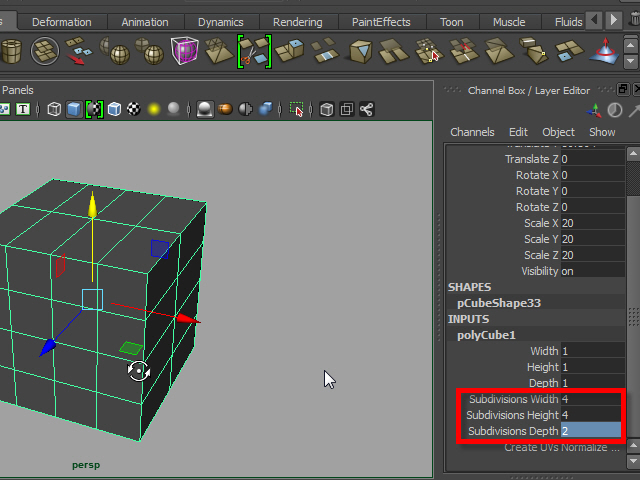Image resolution: width=640 pixels, height=480 pixels.
Task: Select the Cut Faces scissors shelf icon
Action: coord(254,51)
